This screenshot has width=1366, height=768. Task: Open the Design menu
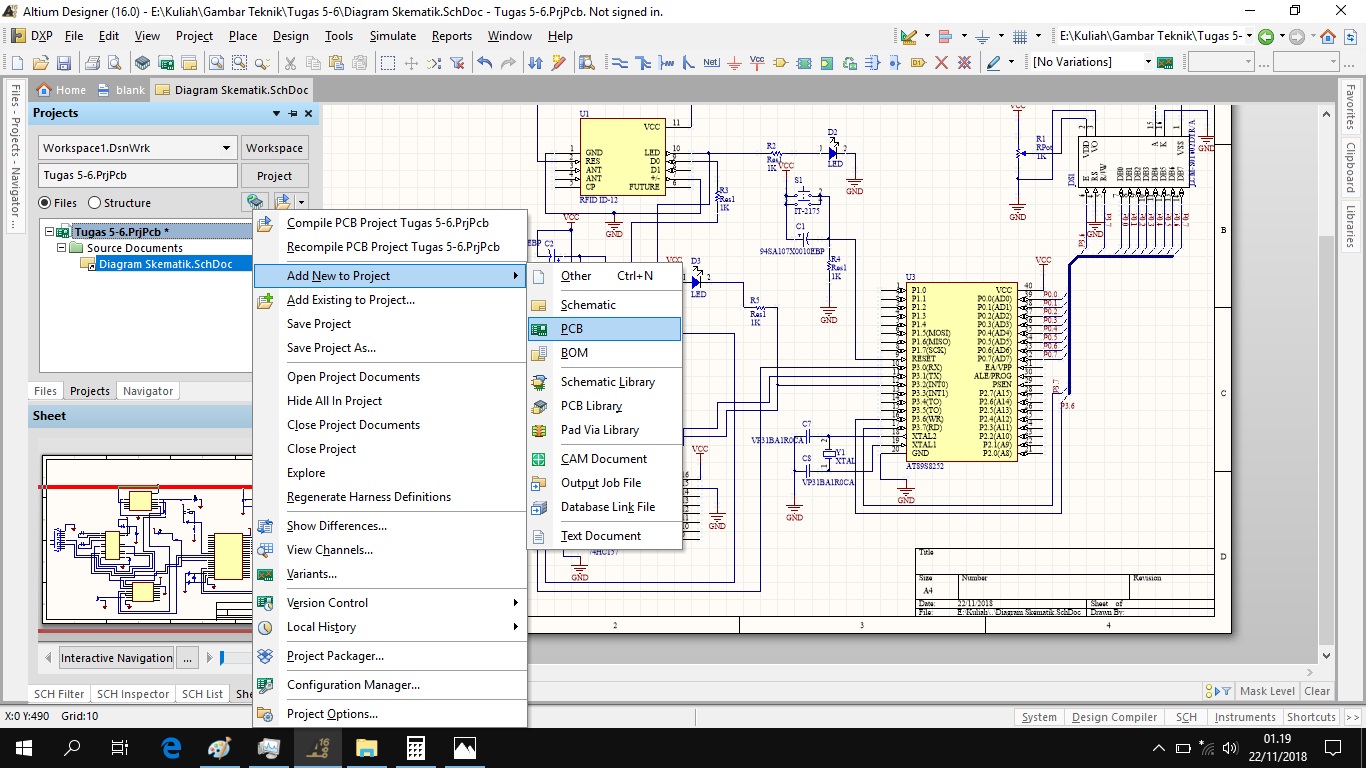click(x=291, y=36)
